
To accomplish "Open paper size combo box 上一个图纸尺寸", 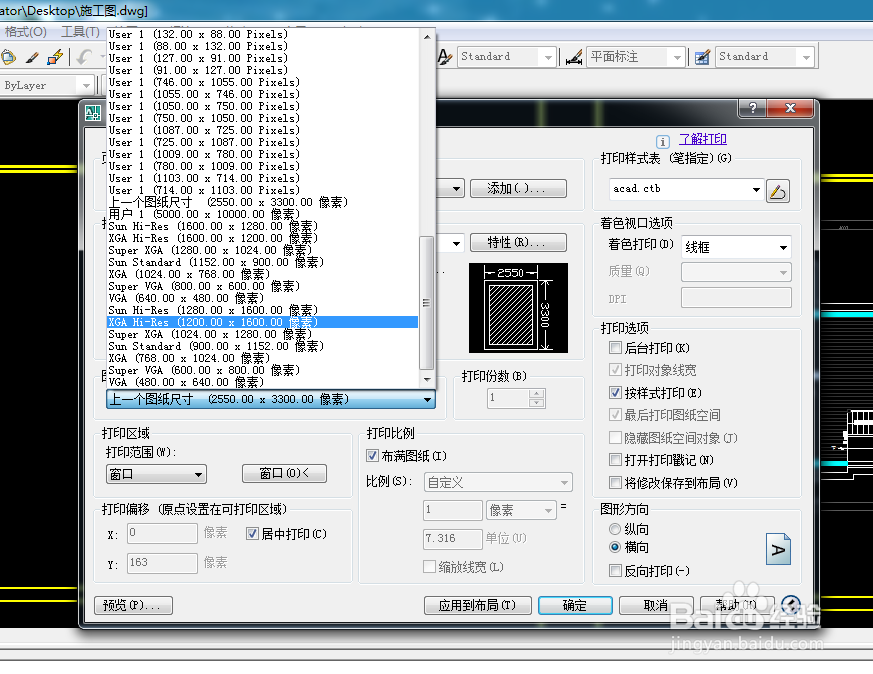I will pos(271,399).
